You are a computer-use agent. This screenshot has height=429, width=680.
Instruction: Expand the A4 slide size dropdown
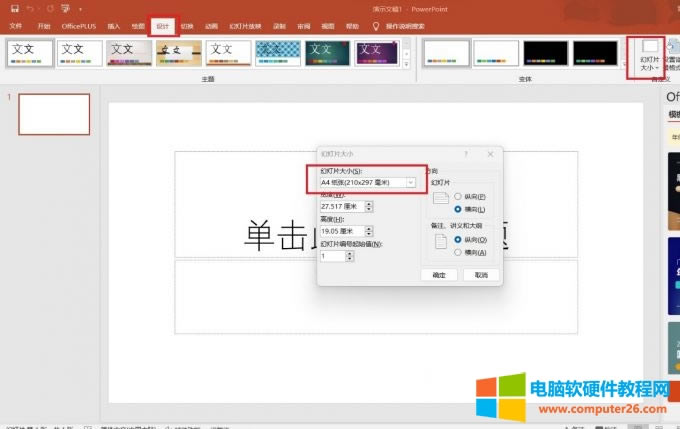point(411,182)
